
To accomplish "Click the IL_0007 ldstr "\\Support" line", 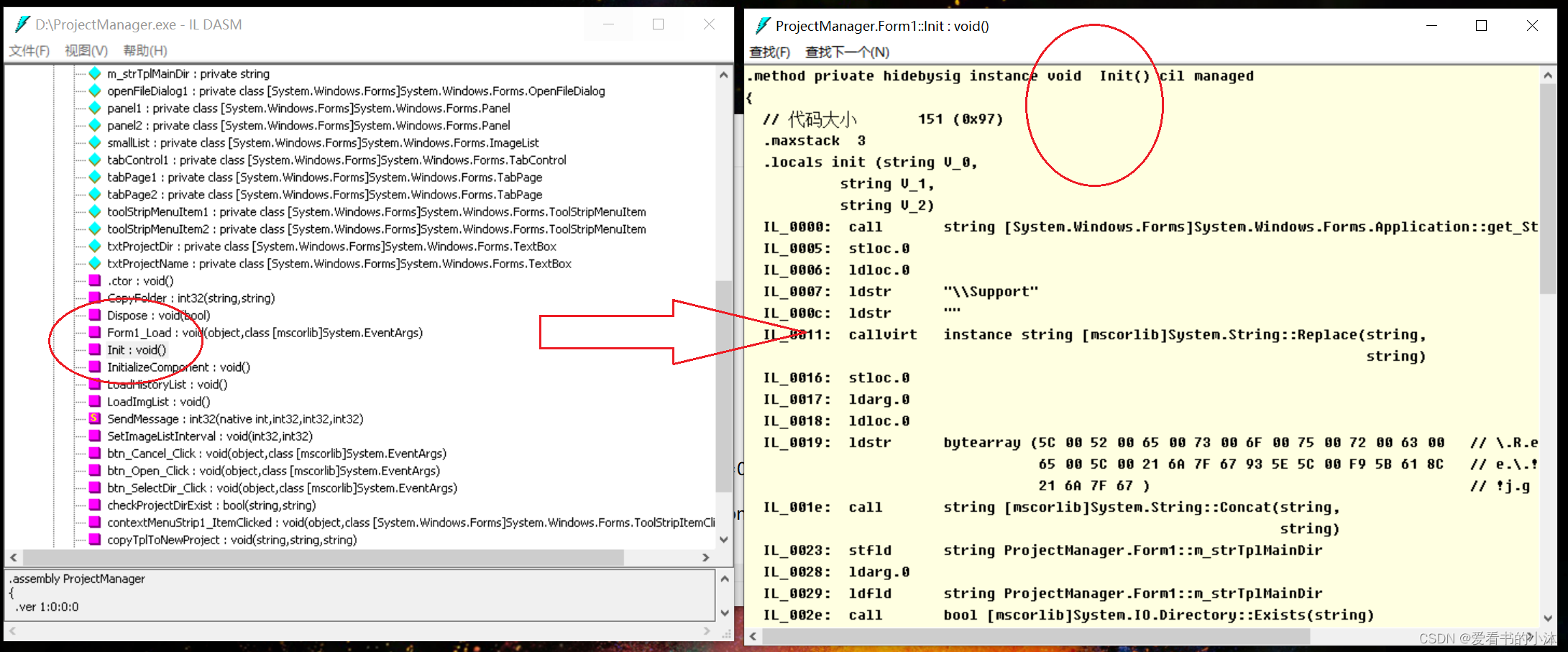I will pyautogui.click(x=901, y=291).
